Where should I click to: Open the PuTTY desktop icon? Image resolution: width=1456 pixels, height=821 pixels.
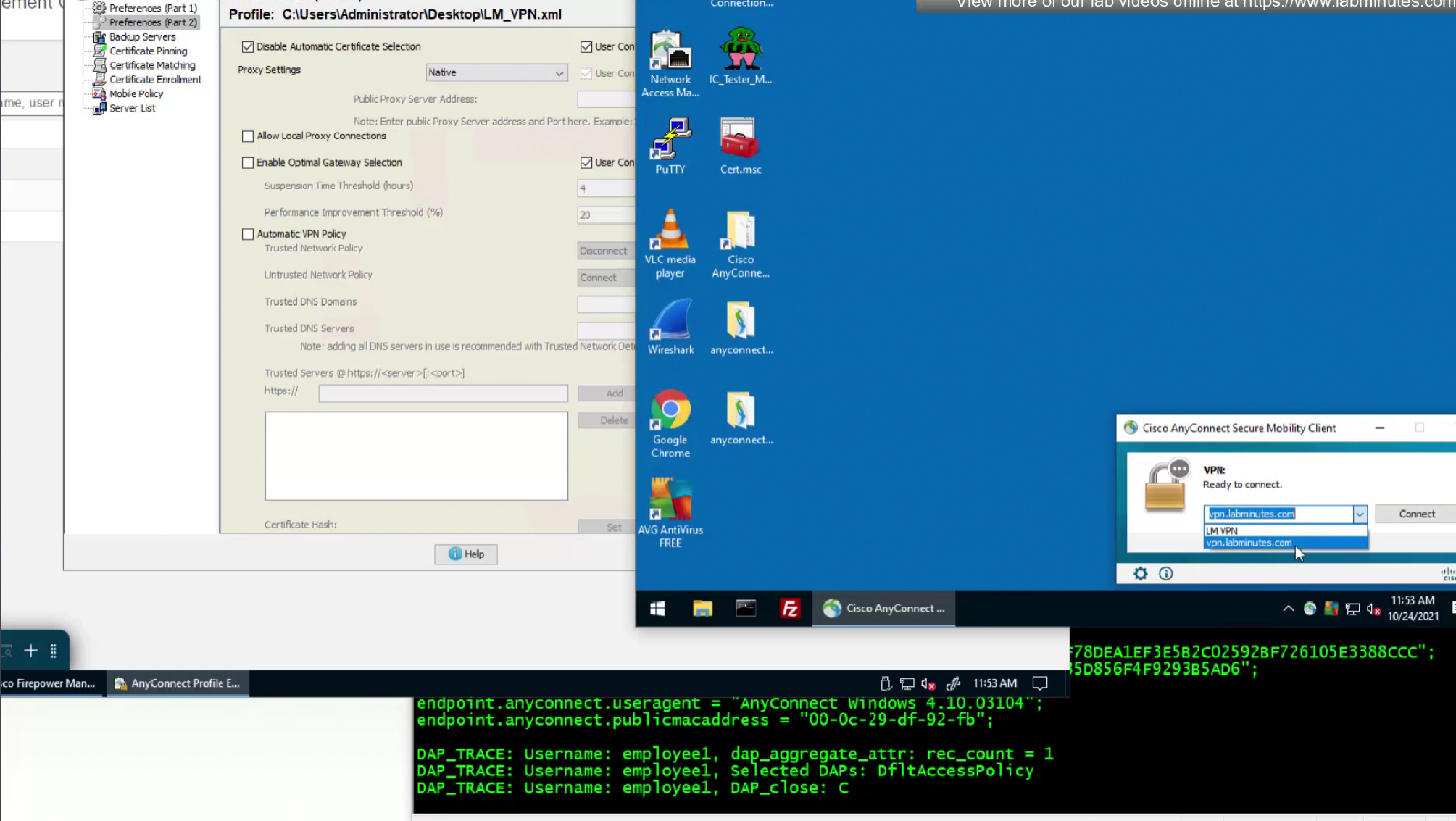tap(670, 146)
